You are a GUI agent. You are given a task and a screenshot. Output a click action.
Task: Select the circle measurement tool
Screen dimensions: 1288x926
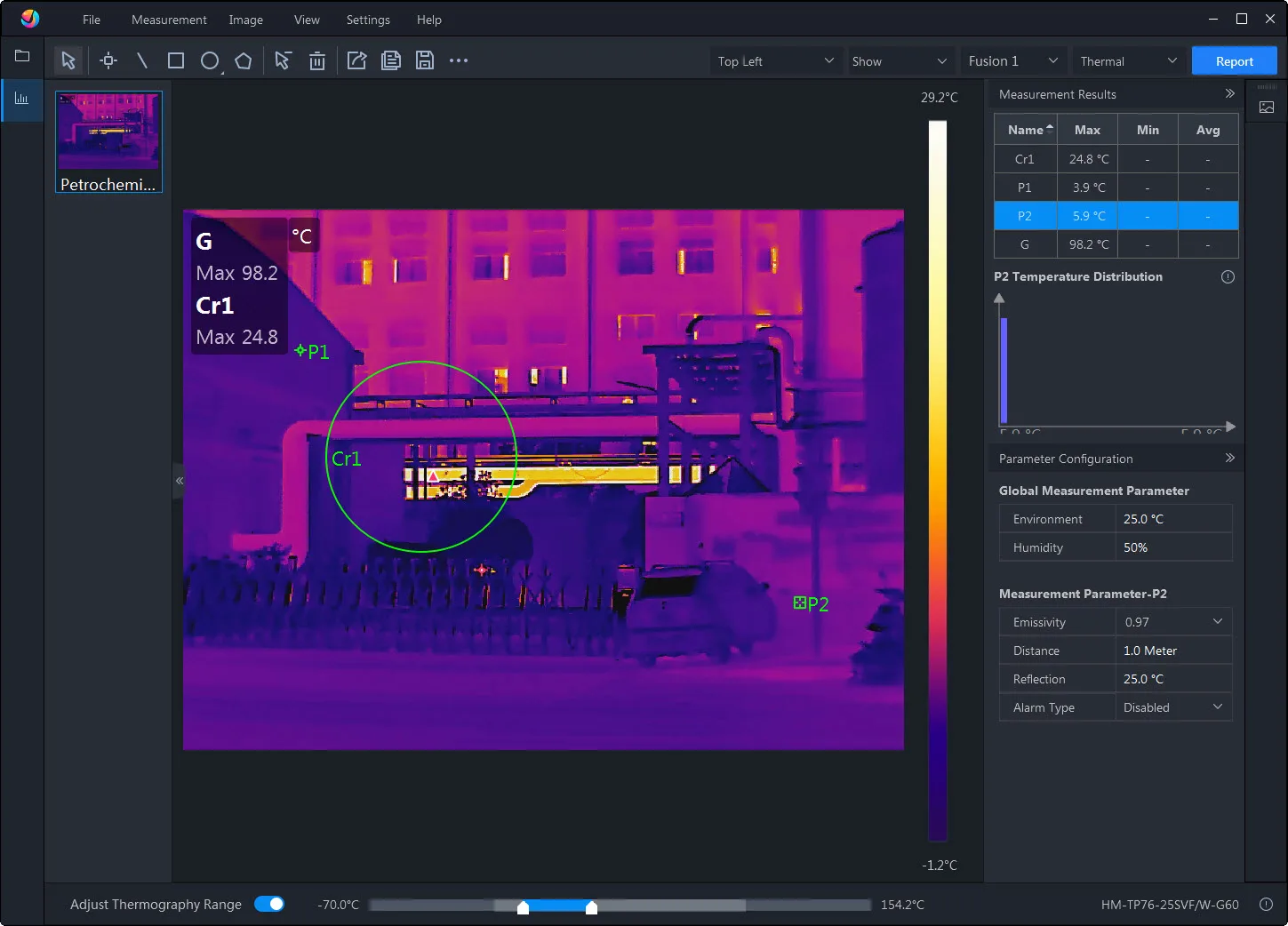[x=210, y=60]
